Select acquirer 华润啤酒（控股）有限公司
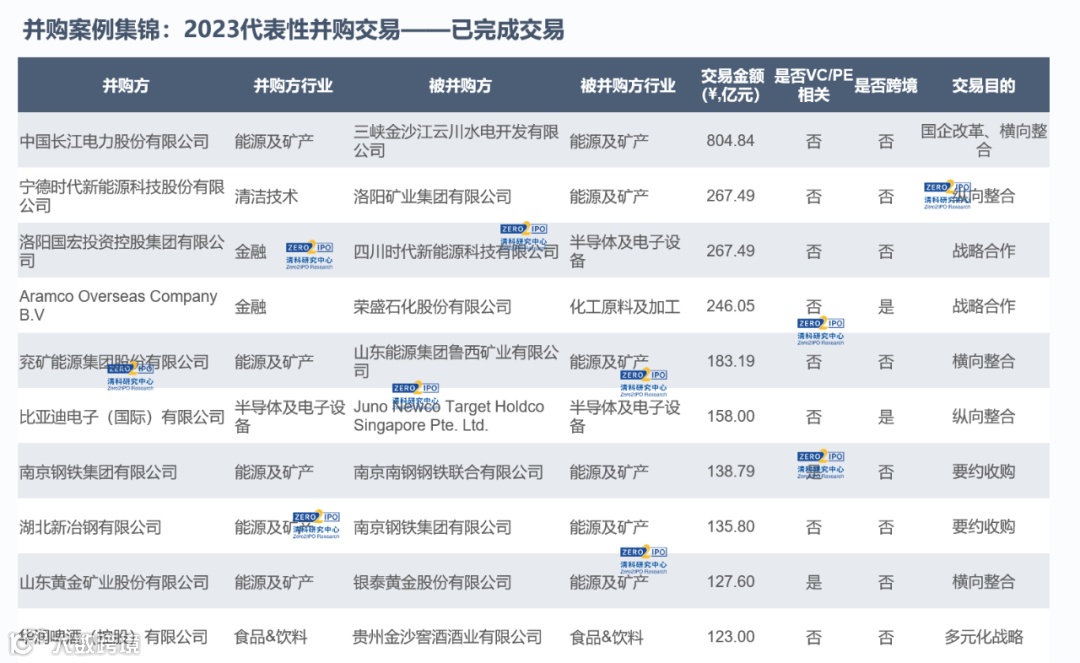1080x663 pixels. click(x=114, y=637)
